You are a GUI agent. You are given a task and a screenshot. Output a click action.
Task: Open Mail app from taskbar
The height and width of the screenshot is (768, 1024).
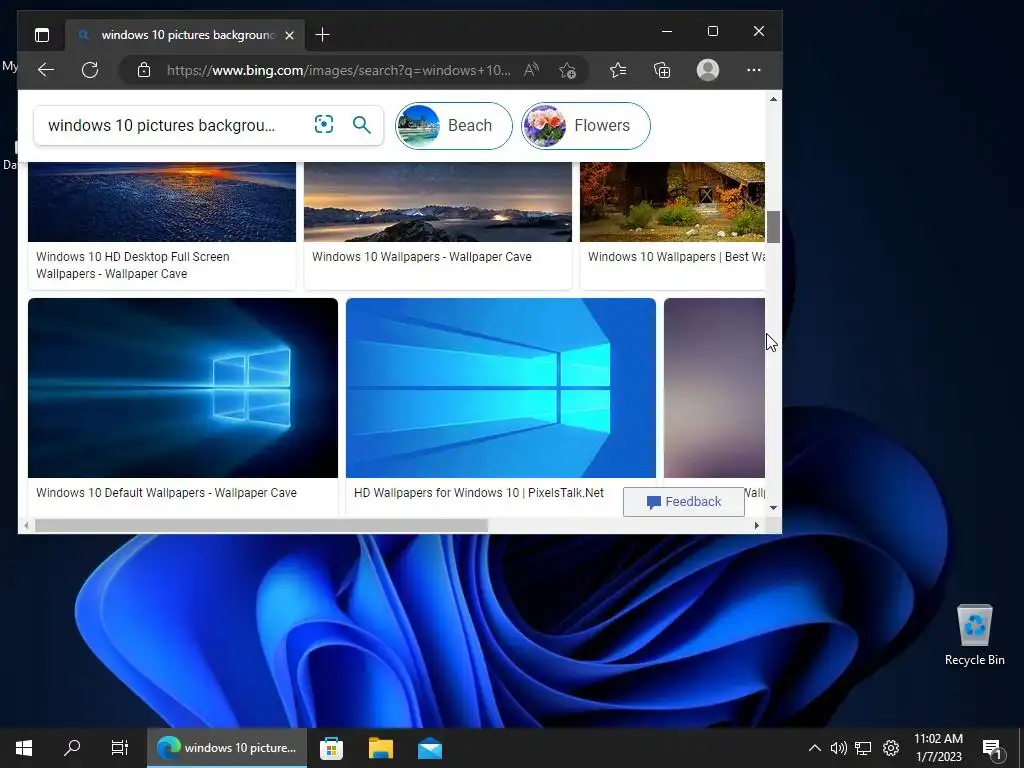coord(430,748)
